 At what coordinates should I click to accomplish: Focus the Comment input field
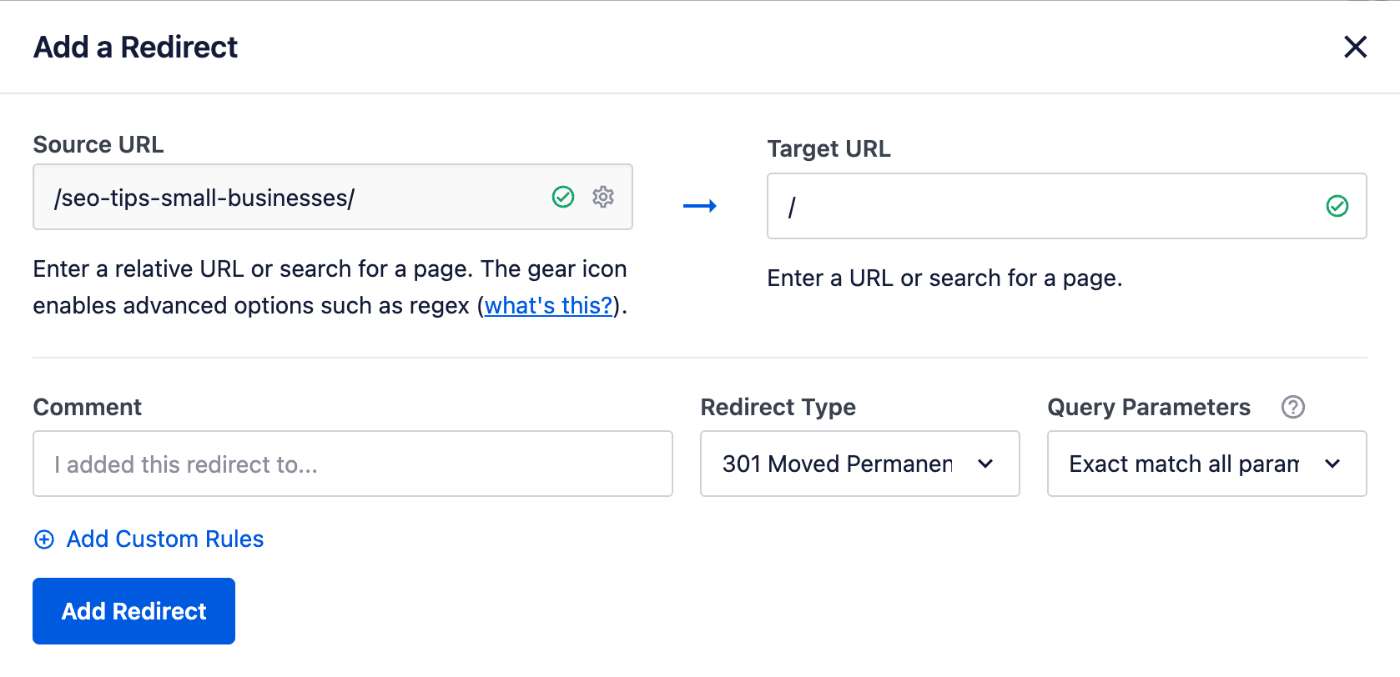pos(352,463)
